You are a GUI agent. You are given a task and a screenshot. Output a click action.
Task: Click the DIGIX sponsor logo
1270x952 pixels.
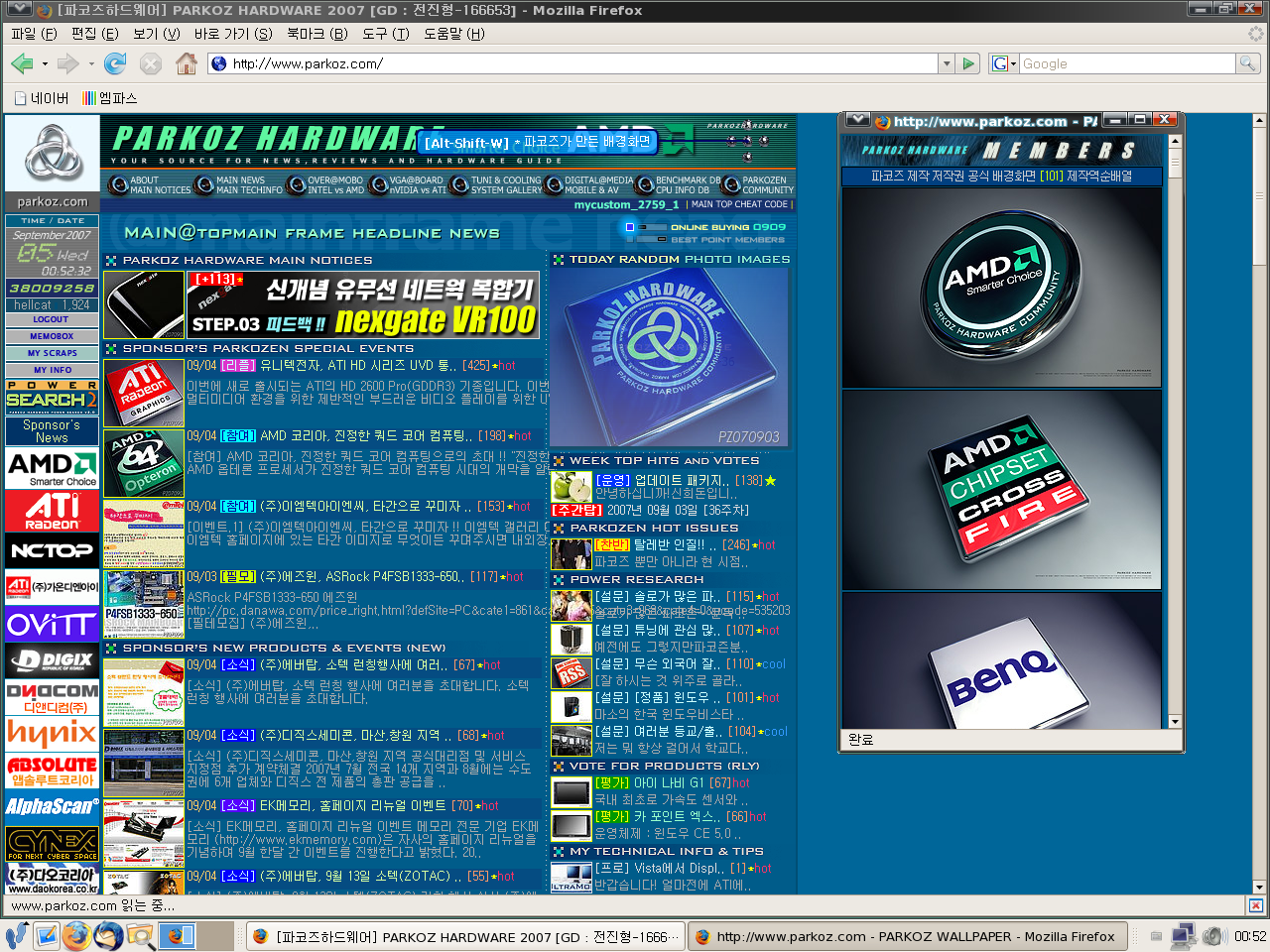point(52,660)
